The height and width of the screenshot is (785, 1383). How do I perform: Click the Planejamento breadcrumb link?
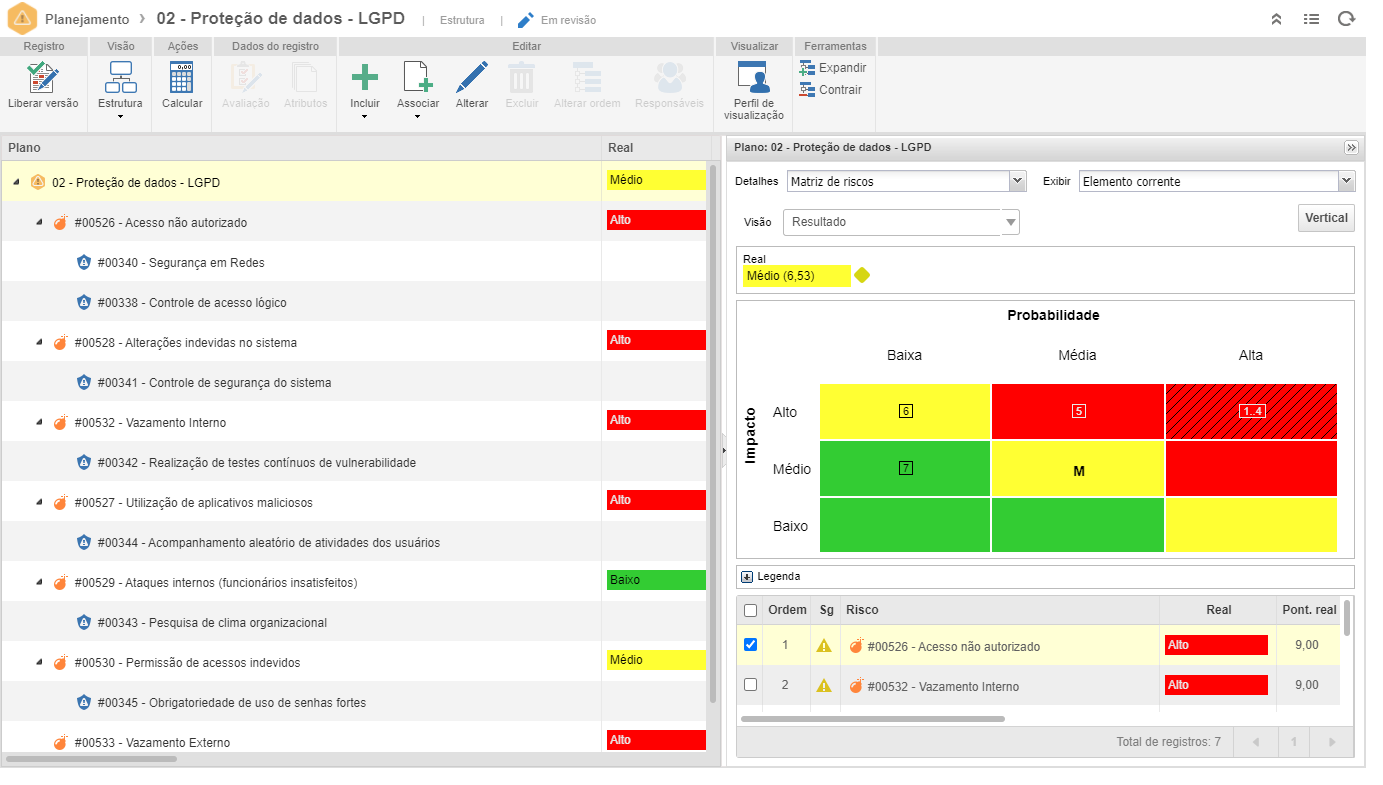[88, 19]
